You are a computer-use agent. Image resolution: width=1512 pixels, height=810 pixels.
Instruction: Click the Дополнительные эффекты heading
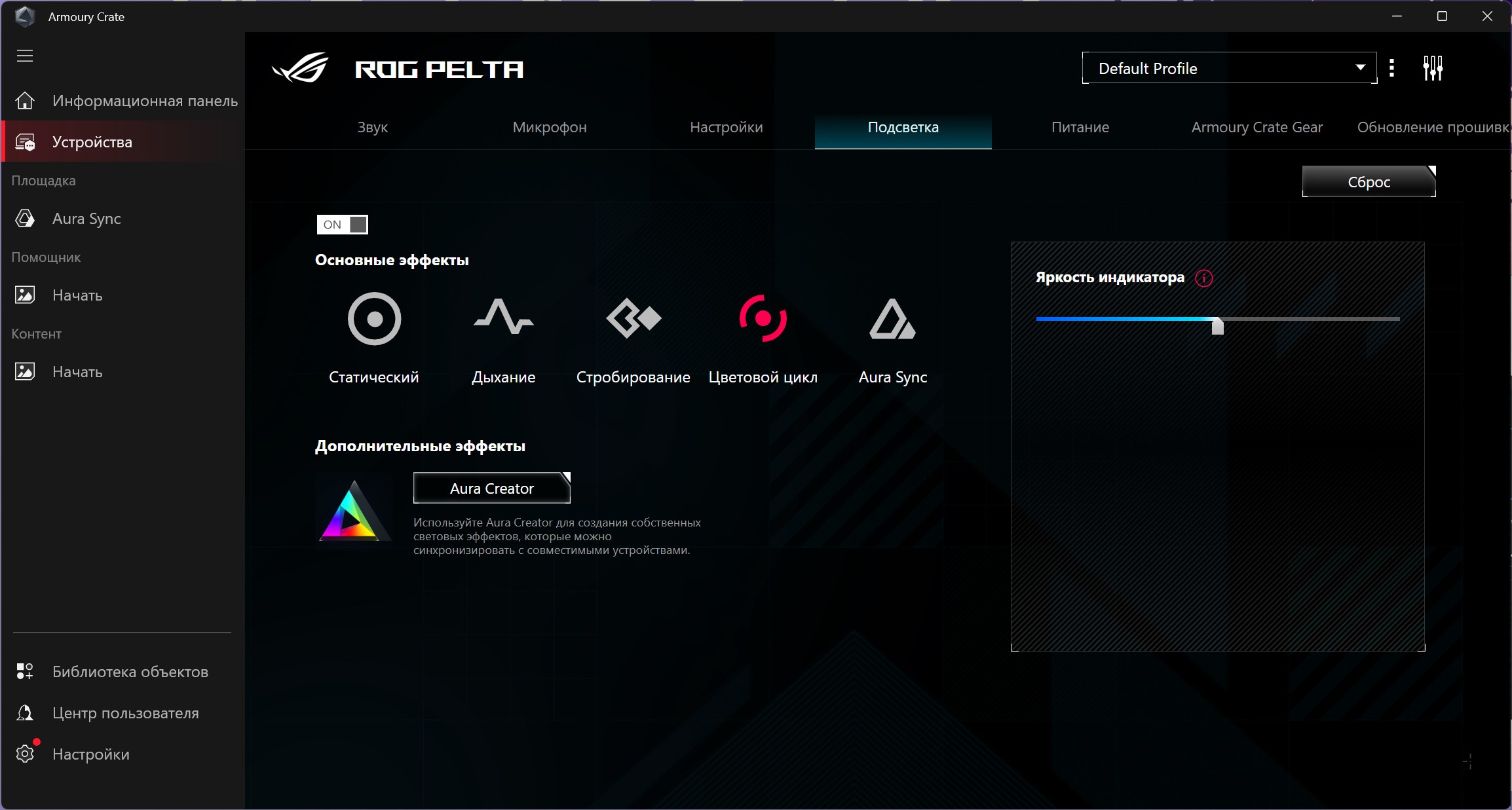420,446
